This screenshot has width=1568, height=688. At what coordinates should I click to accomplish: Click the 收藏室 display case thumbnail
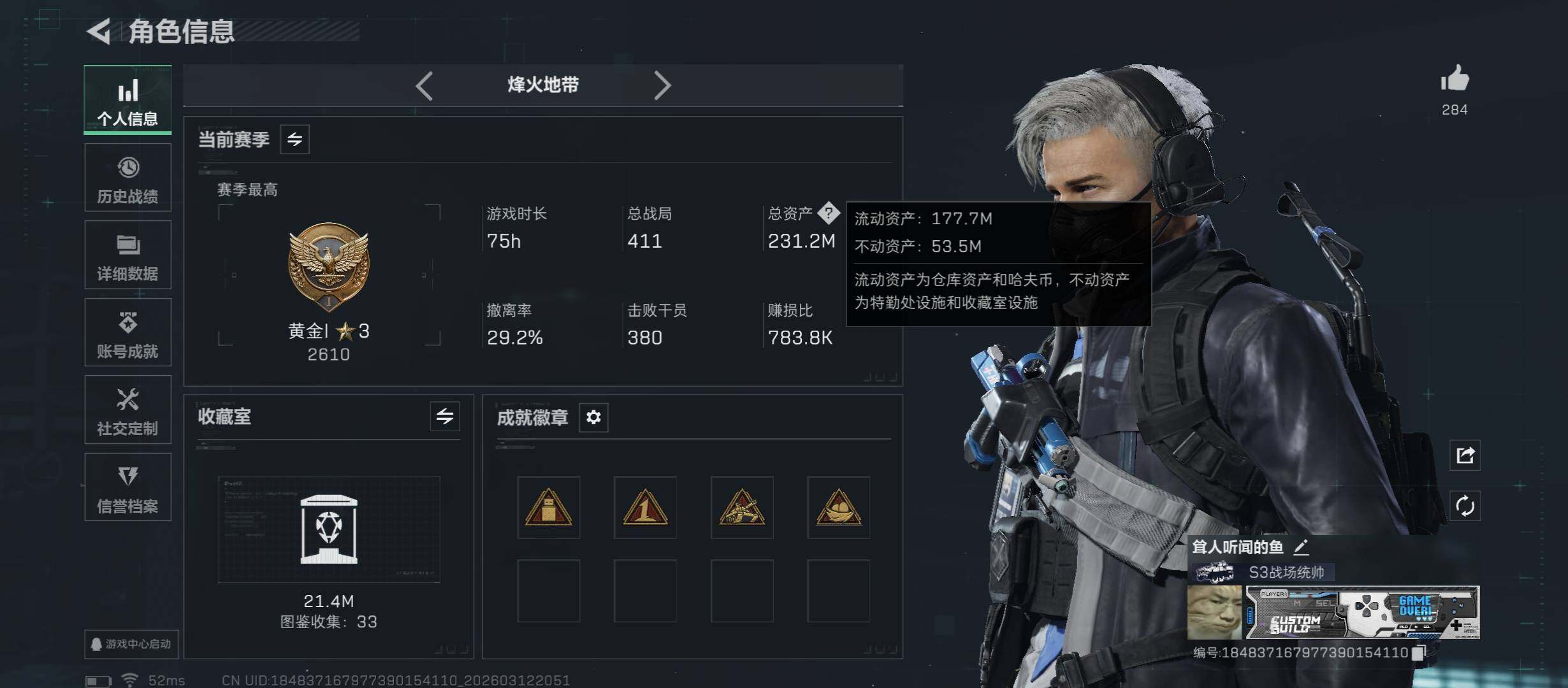click(x=329, y=529)
